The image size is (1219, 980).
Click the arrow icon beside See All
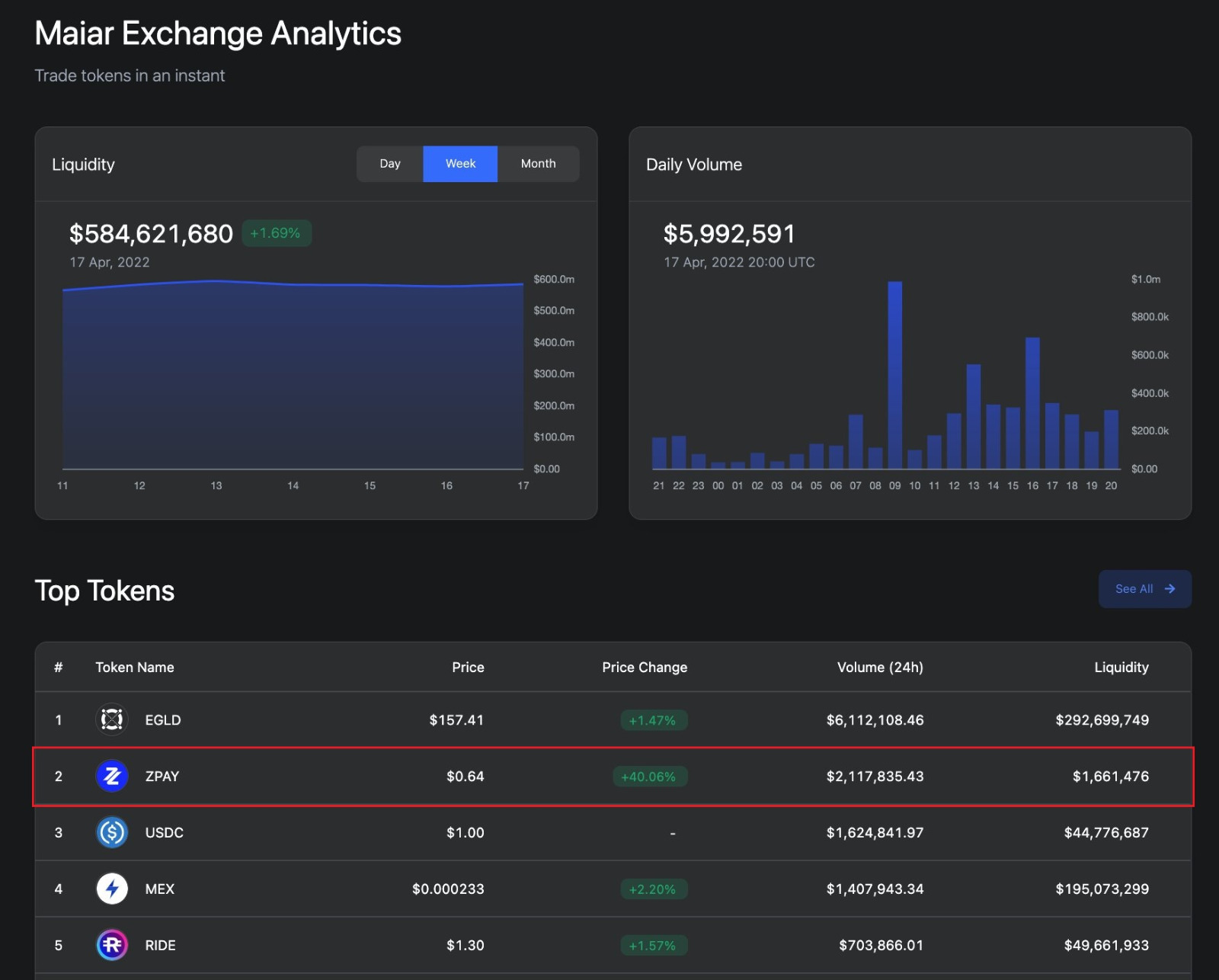pyautogui.click(x=1169, y=589)
